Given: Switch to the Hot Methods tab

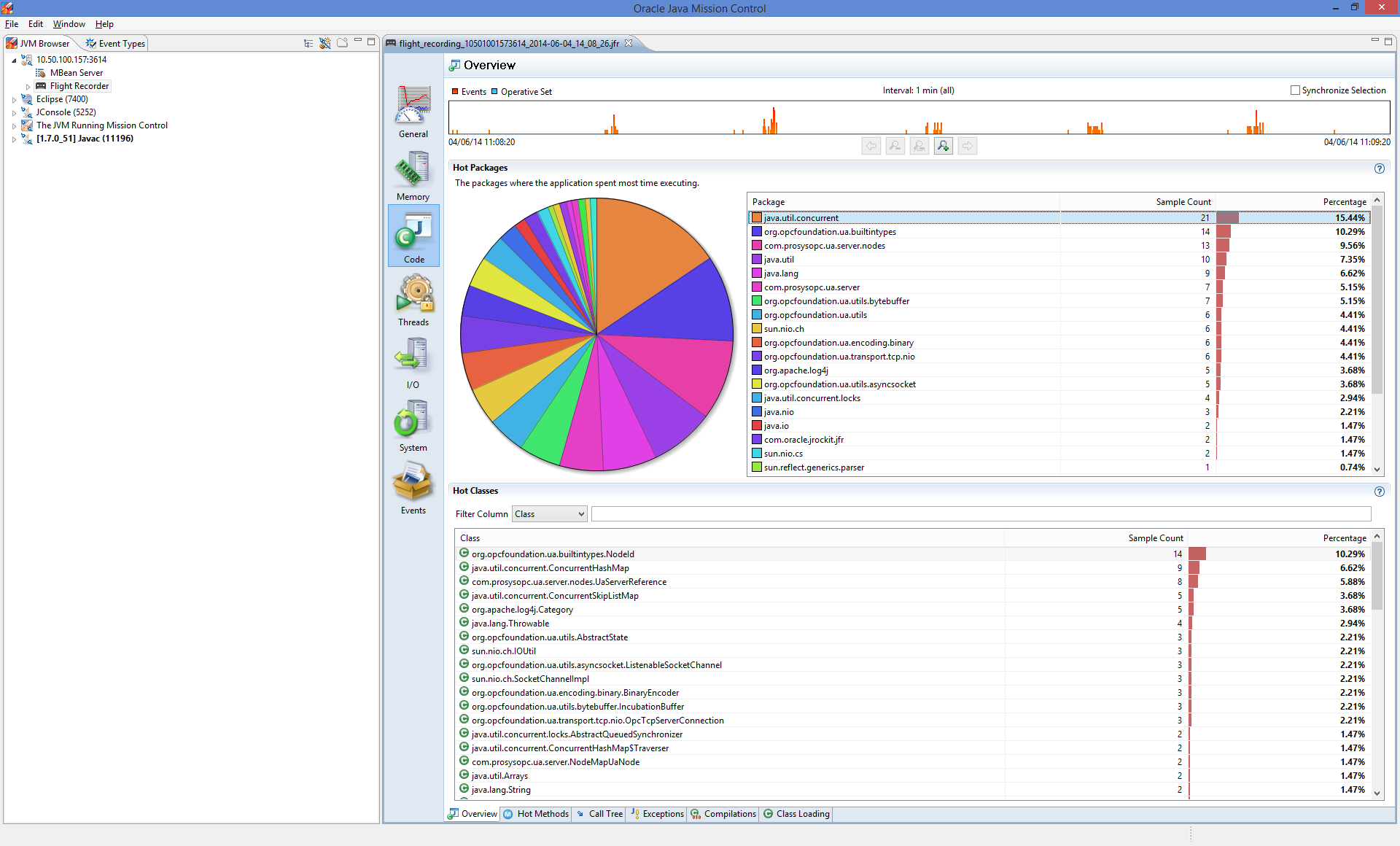Looking at the screenshot, I should pos(537,814).
